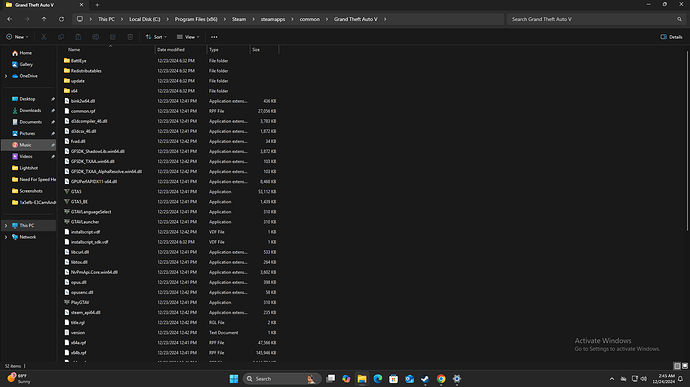
Task: Switch to details list view toggle
Action: click(x=677, y=366)
